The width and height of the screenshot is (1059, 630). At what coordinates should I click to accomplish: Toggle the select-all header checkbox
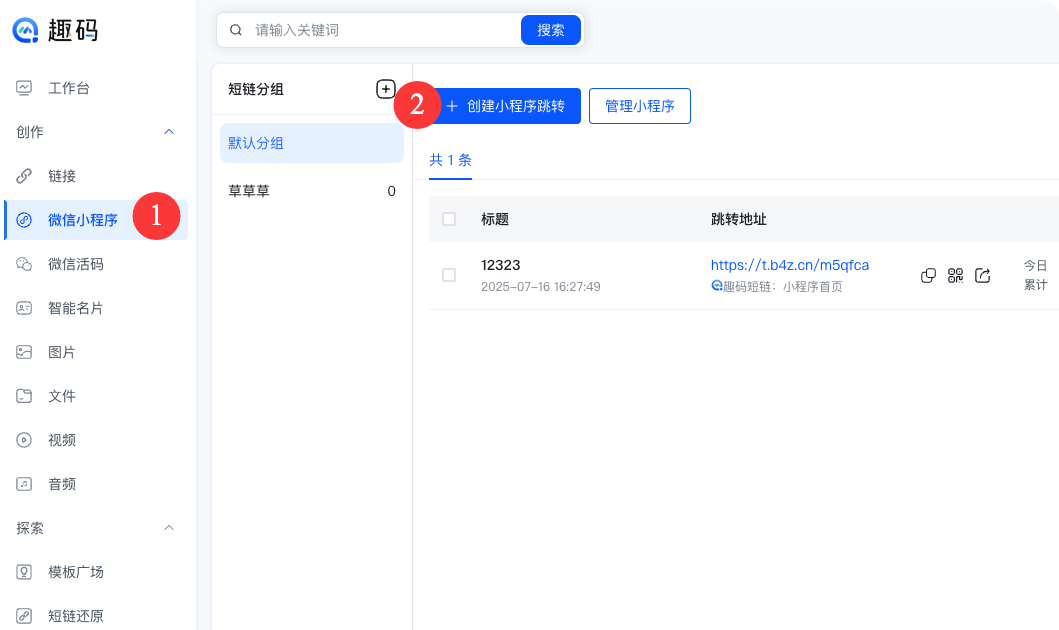coord(449,219)
